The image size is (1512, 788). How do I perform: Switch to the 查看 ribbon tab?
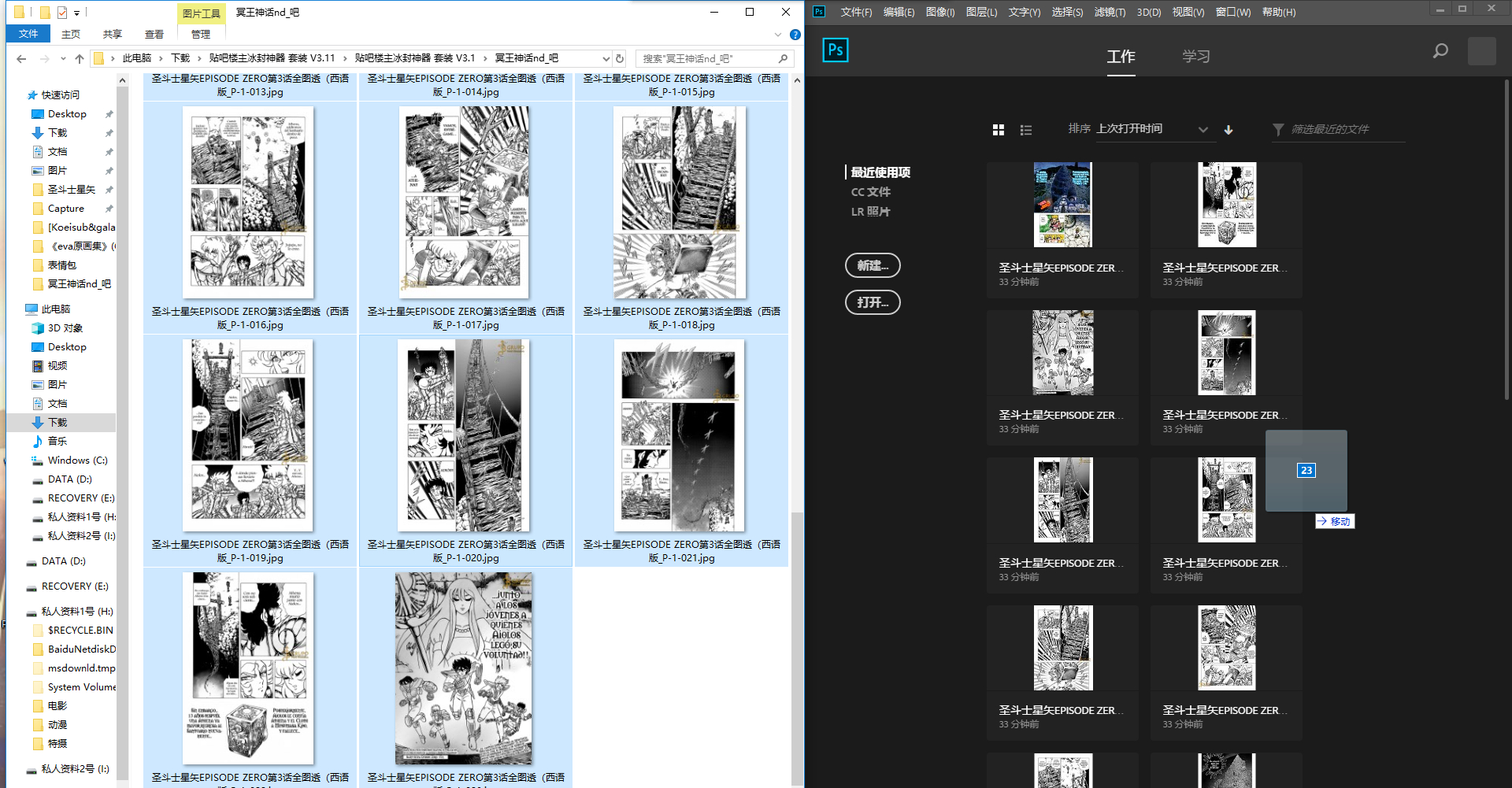154,34
